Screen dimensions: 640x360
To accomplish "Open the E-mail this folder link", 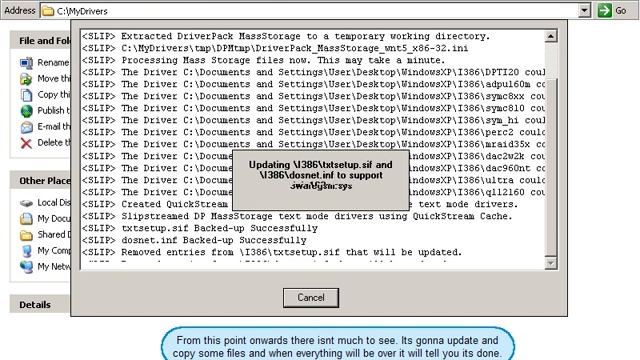I will 54,127.
